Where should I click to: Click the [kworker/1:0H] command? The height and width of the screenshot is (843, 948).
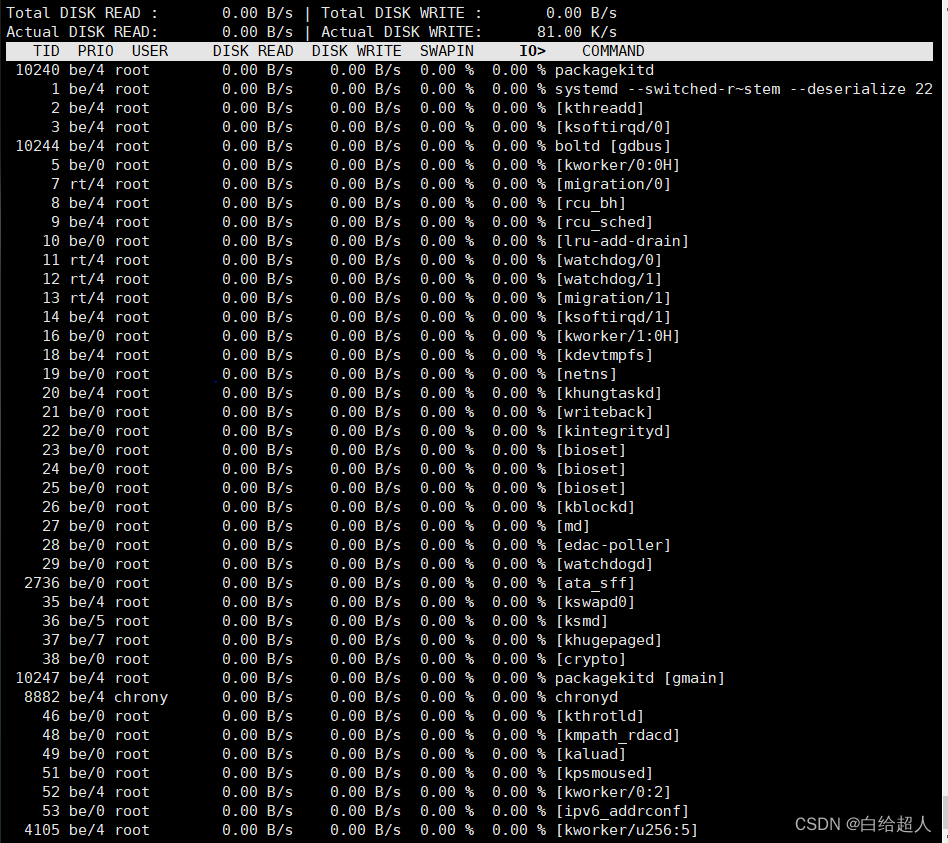click(x=618, y=336)
